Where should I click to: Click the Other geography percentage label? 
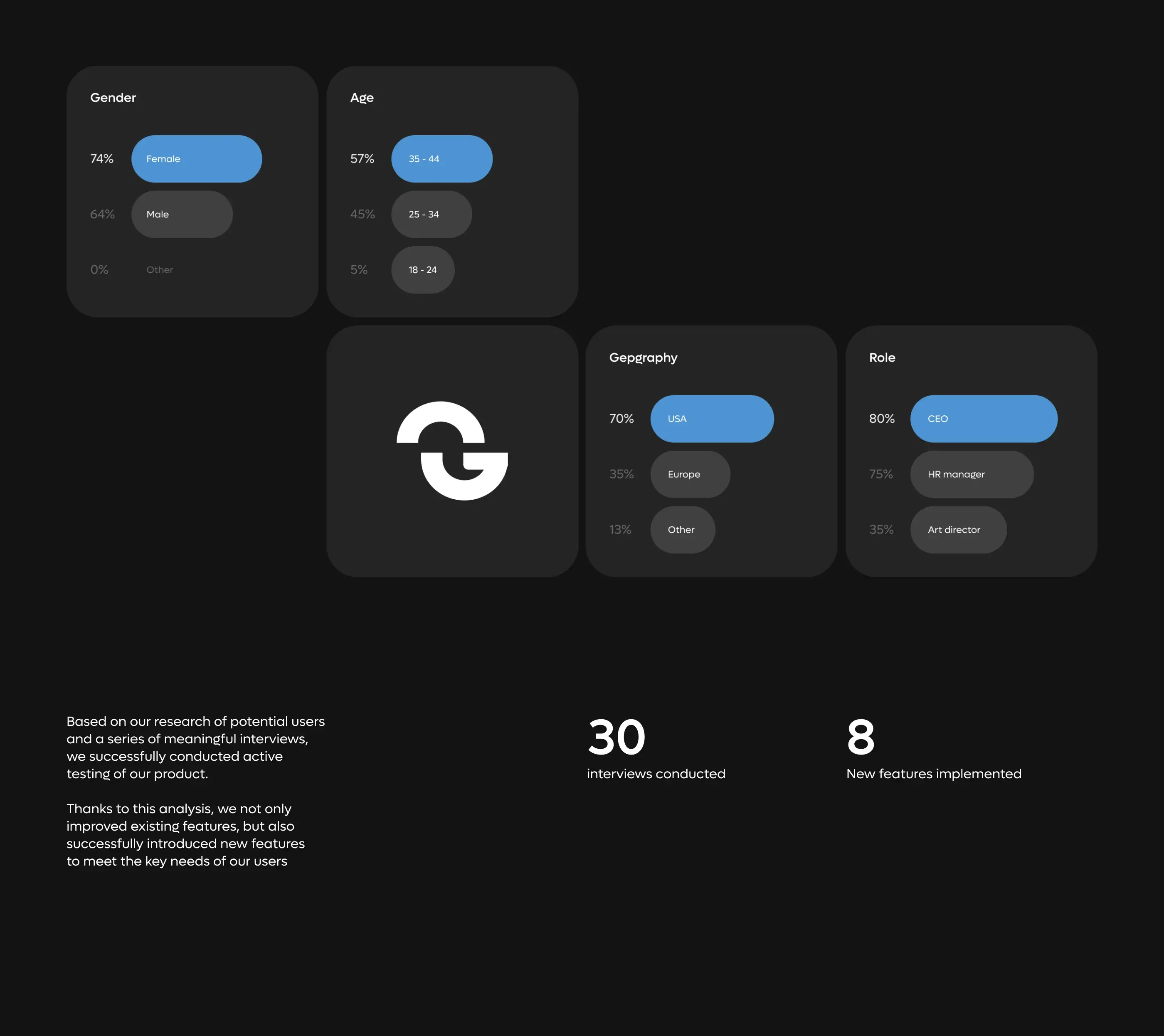[x=621, y=529]
